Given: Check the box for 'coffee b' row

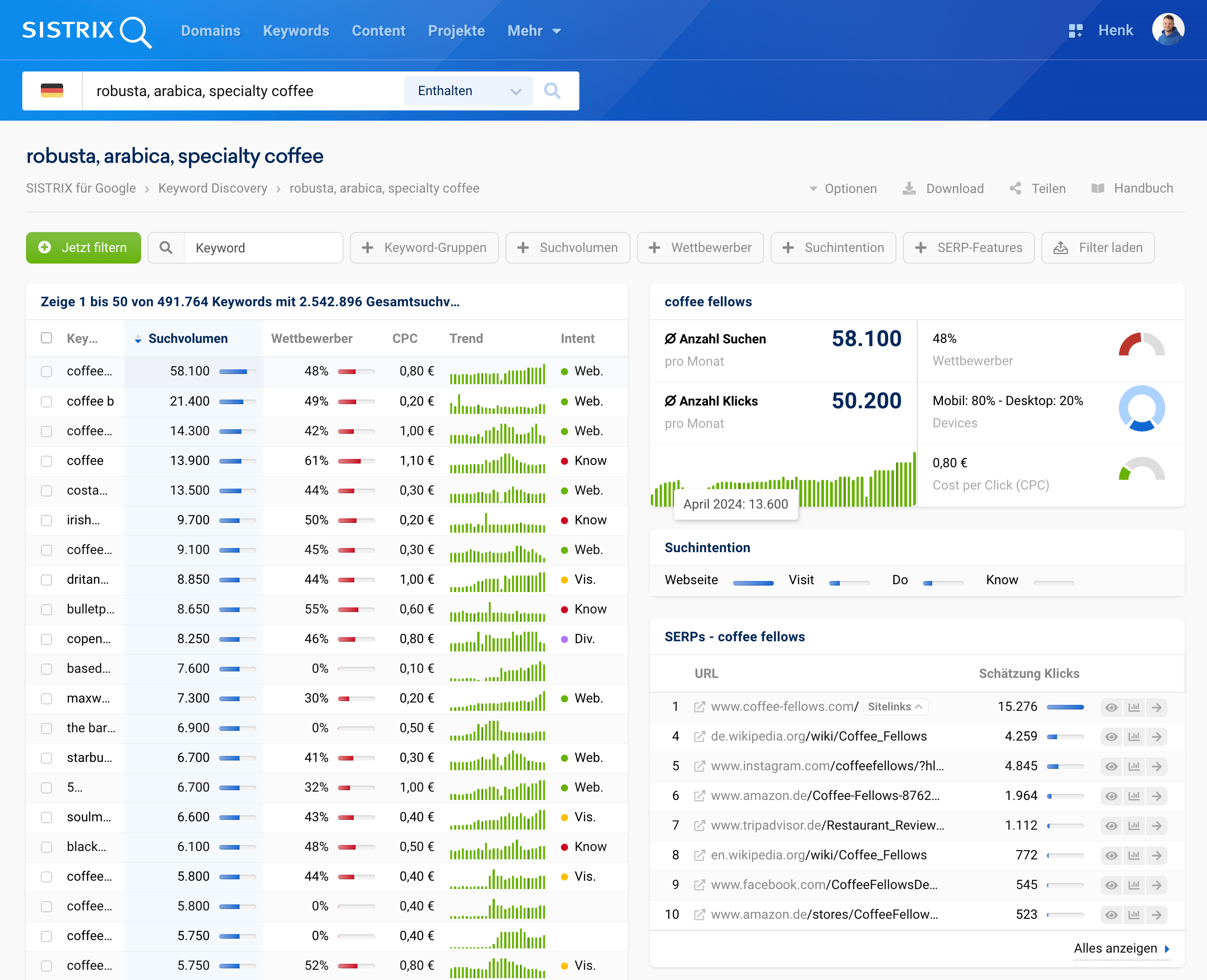Looking at the screenshot, I should [x=46, y=401].
